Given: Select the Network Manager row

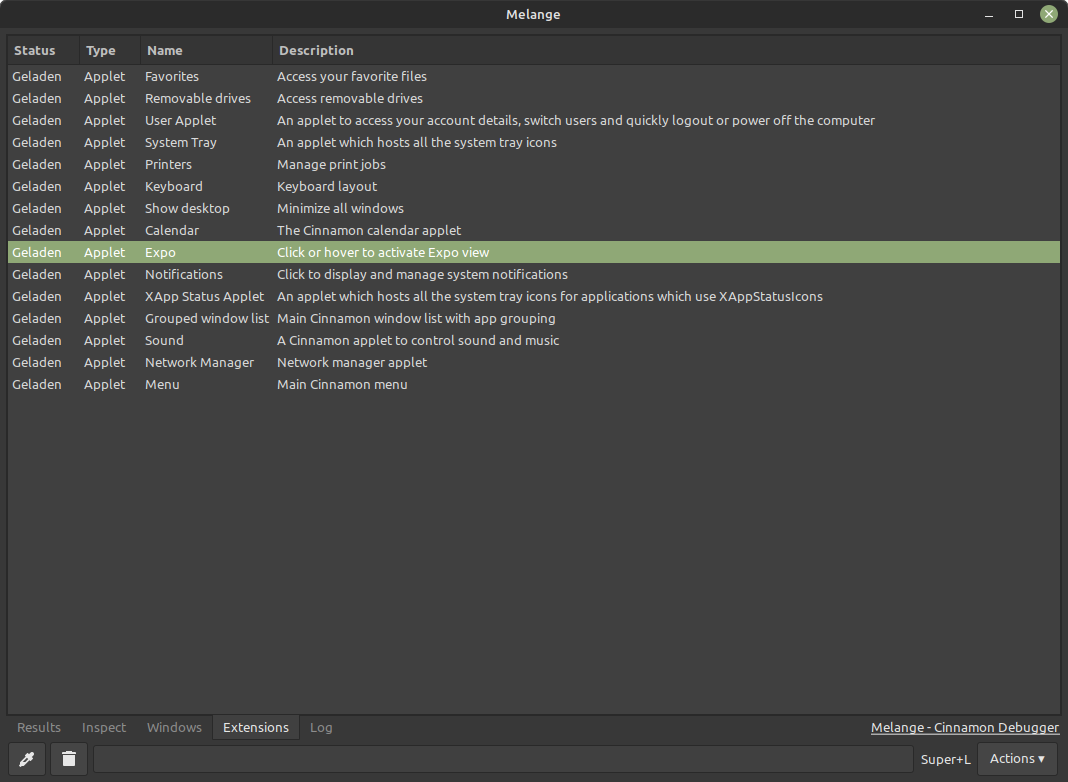Looking at the screenshot, I should click(x=534, y=362).
